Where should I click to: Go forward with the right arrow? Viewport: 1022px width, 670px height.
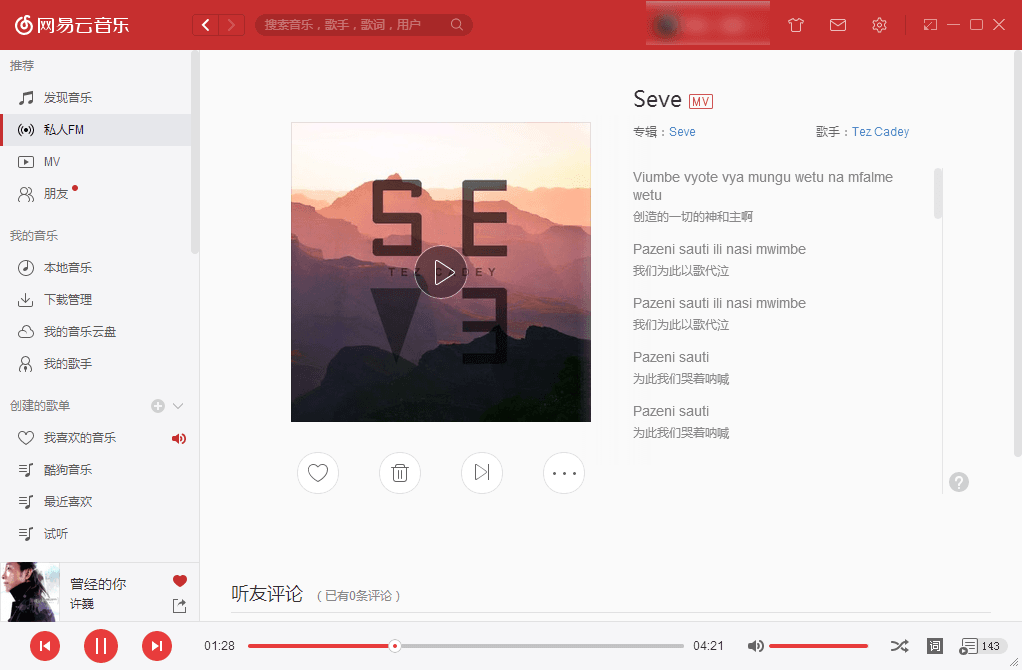[x=231, y=25]
